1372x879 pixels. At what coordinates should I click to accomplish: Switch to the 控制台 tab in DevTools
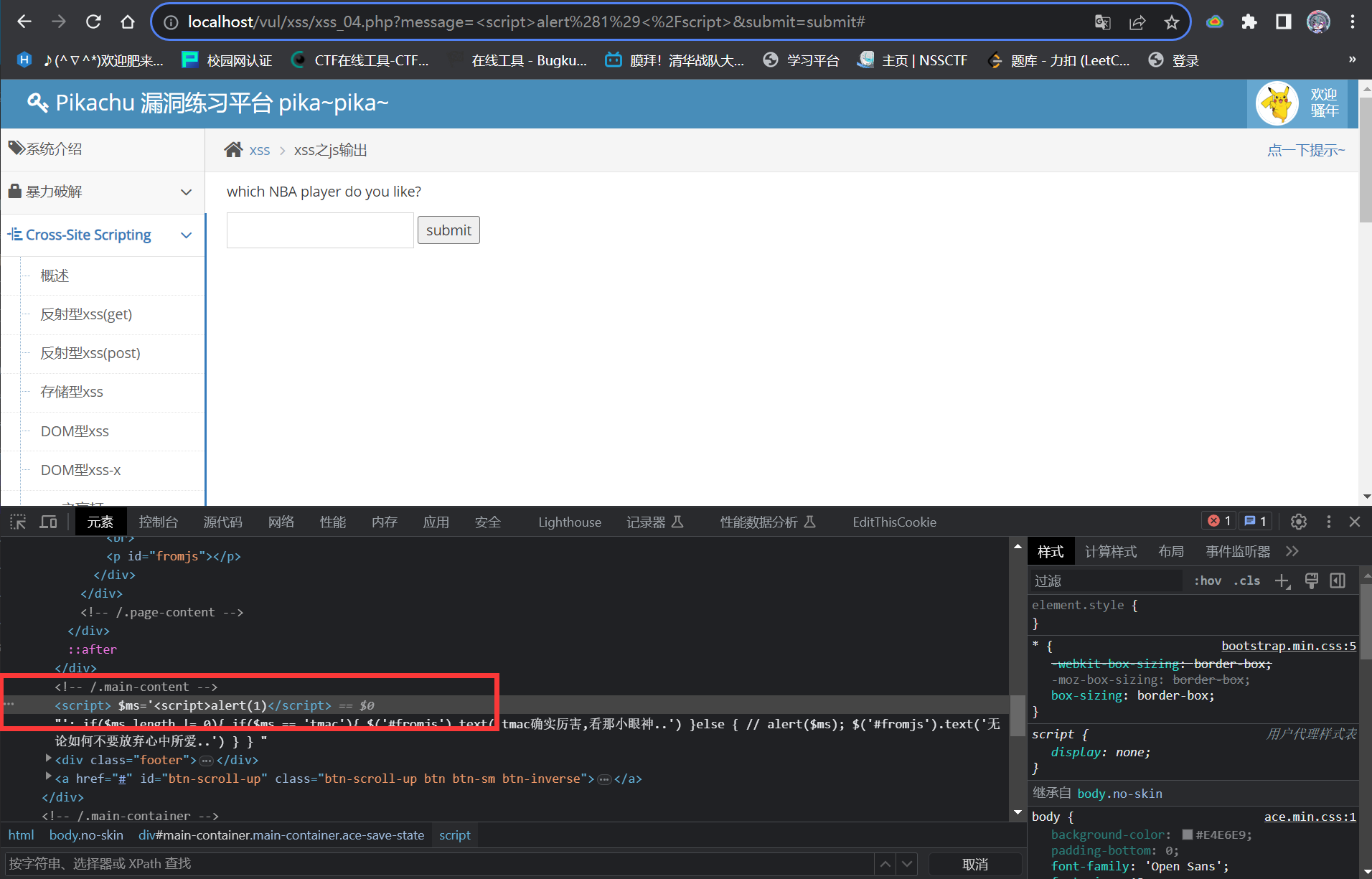click(x=158, y=522)
